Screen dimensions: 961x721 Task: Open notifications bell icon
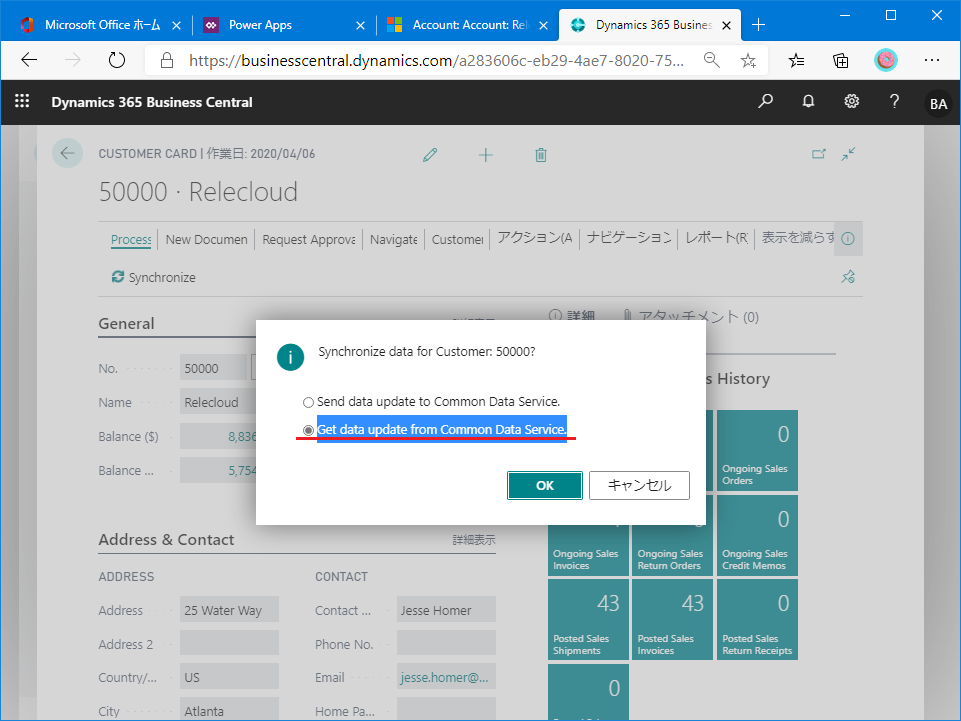click(808, 102)
